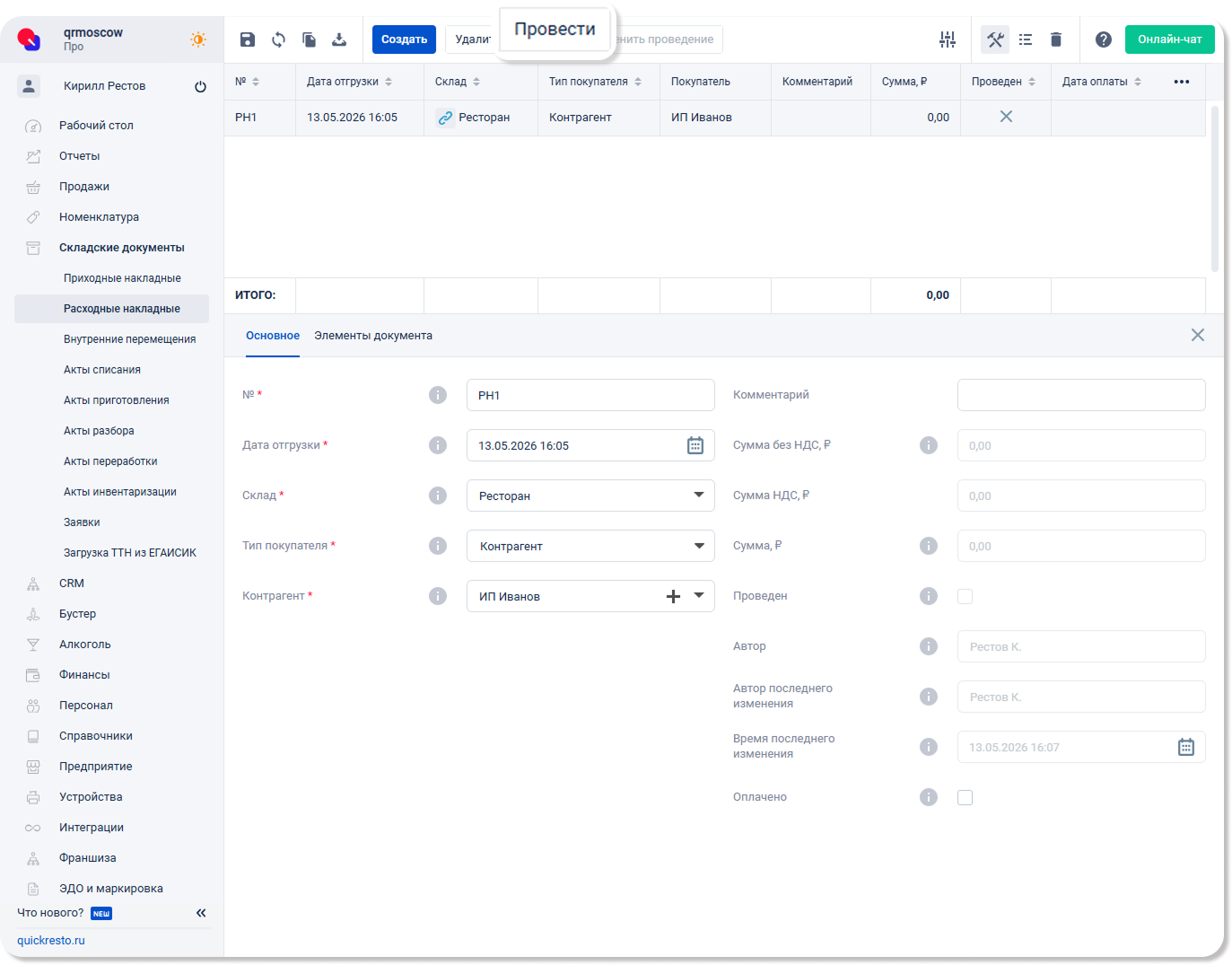Open the Контрагент dropdown arrow
Viewport: 1232px width, 965px height.
[x=699, y=596]
